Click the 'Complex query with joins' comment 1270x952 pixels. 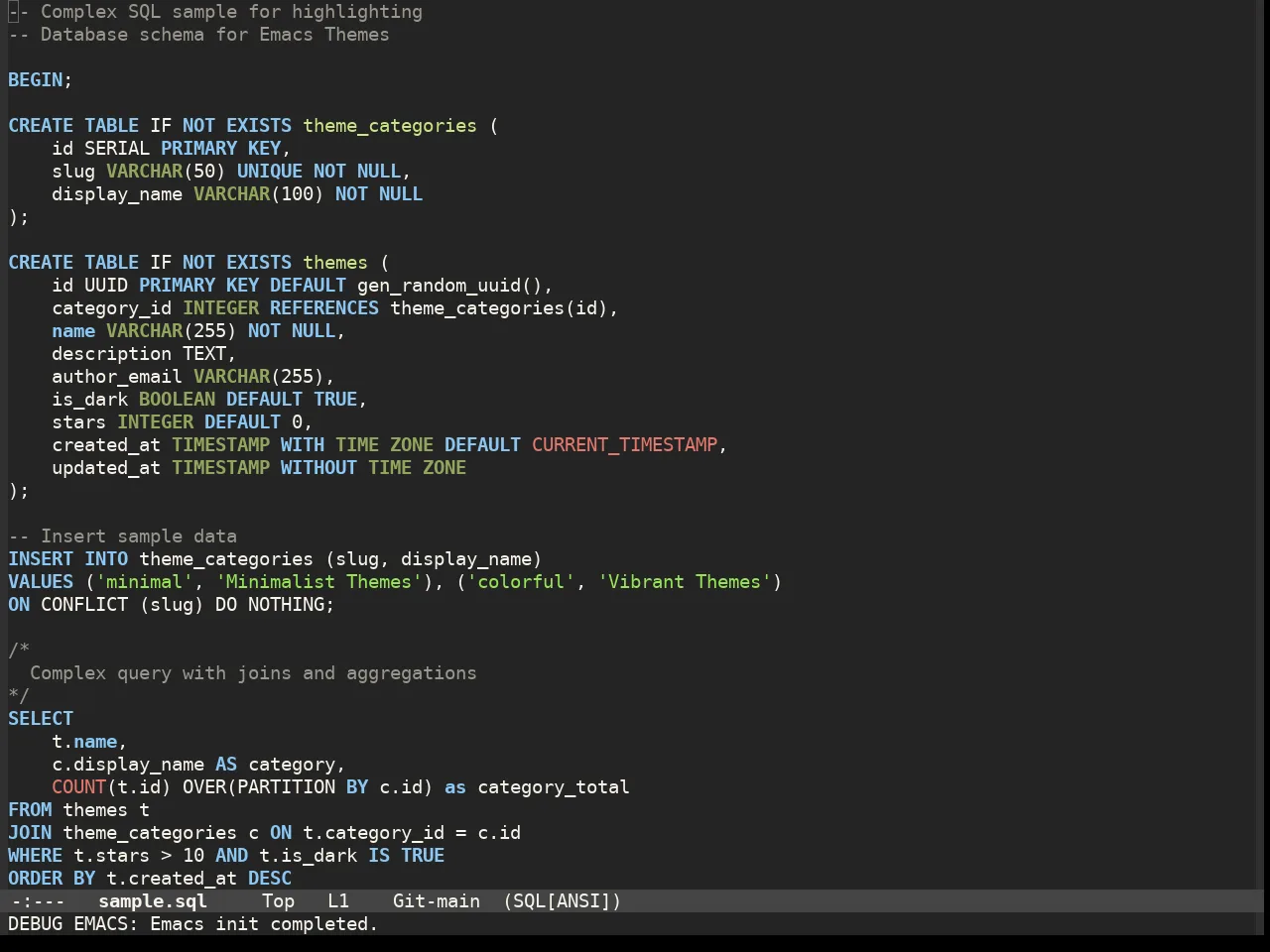253,673
